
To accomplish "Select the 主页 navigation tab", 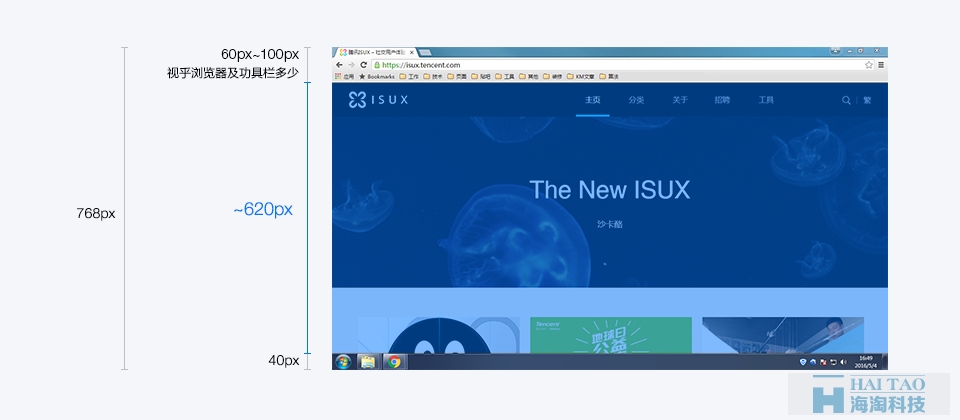I will (592, 100).
